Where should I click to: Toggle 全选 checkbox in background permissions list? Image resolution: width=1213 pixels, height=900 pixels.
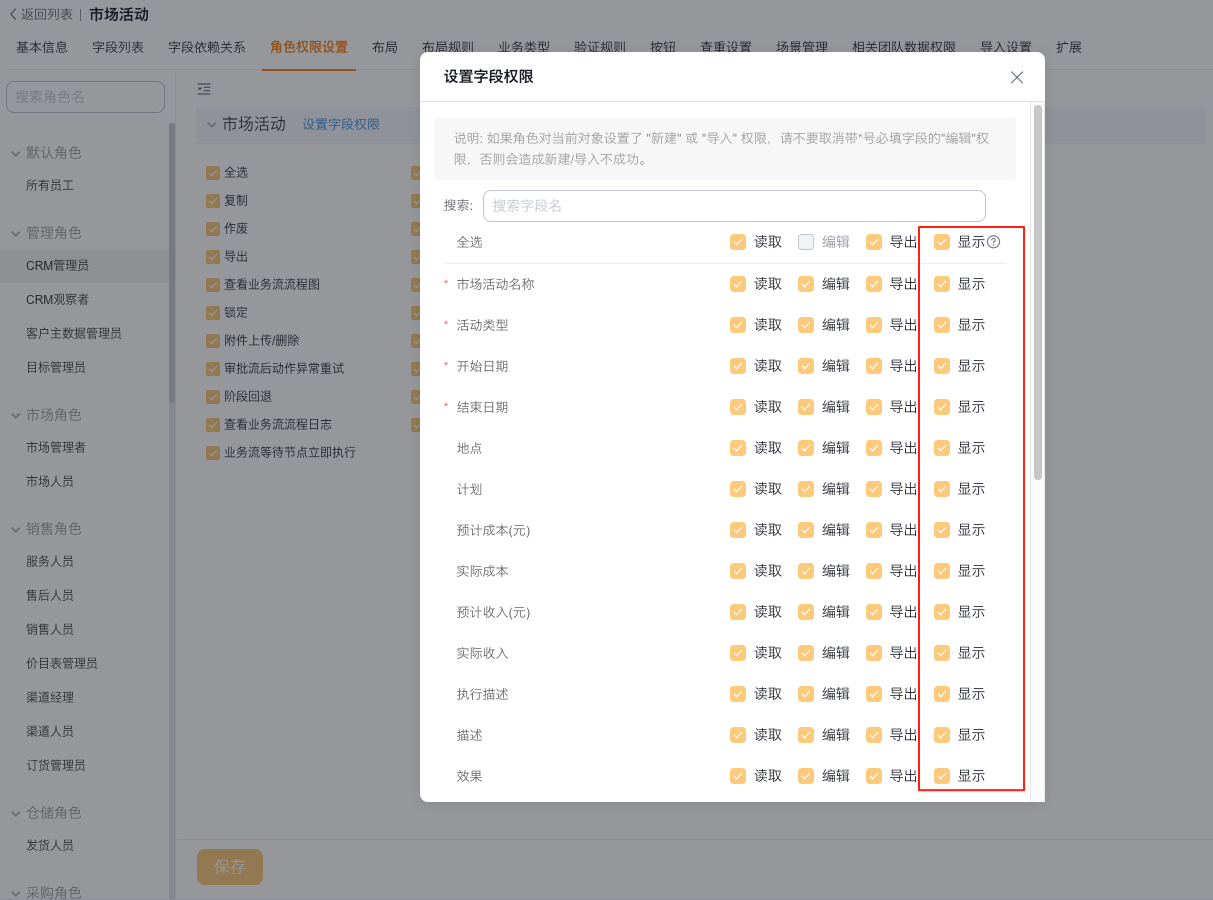213,173
